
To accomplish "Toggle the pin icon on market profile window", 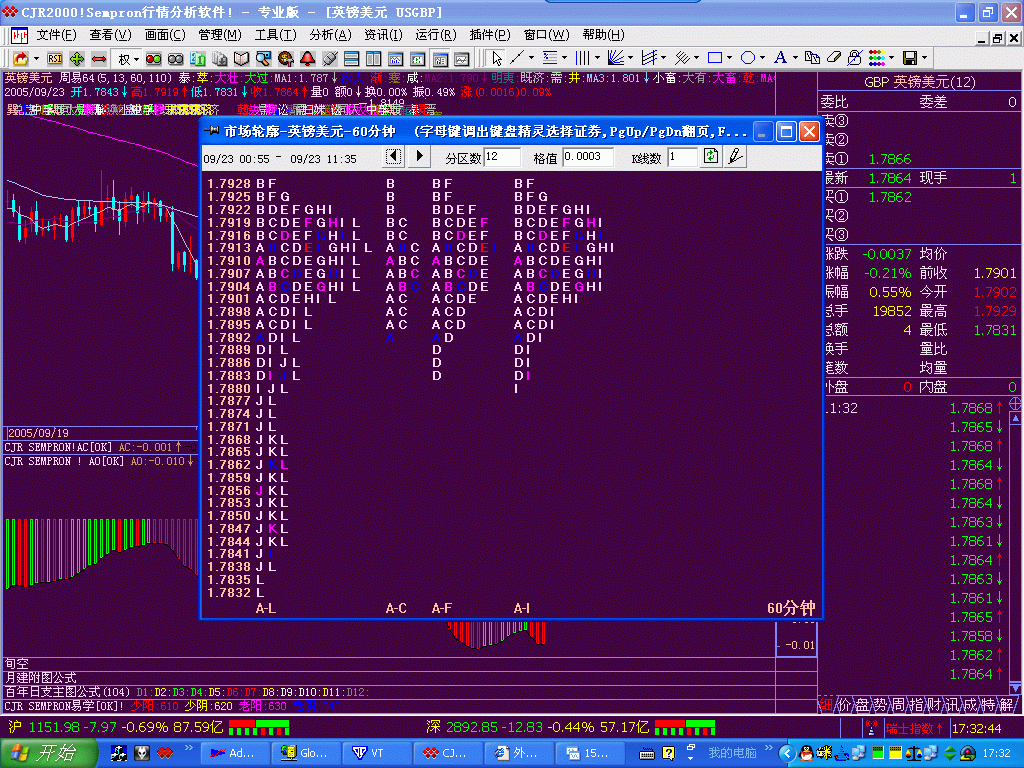I will coord(211,131).
